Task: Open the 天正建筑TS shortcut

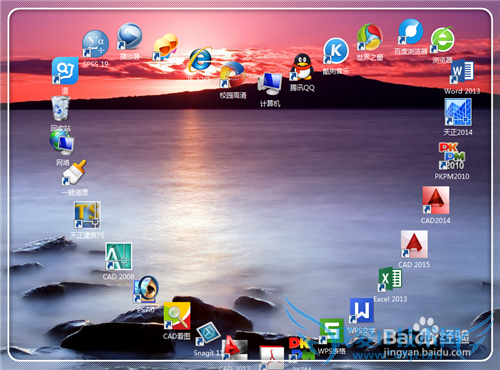Action: click(87, 215)
